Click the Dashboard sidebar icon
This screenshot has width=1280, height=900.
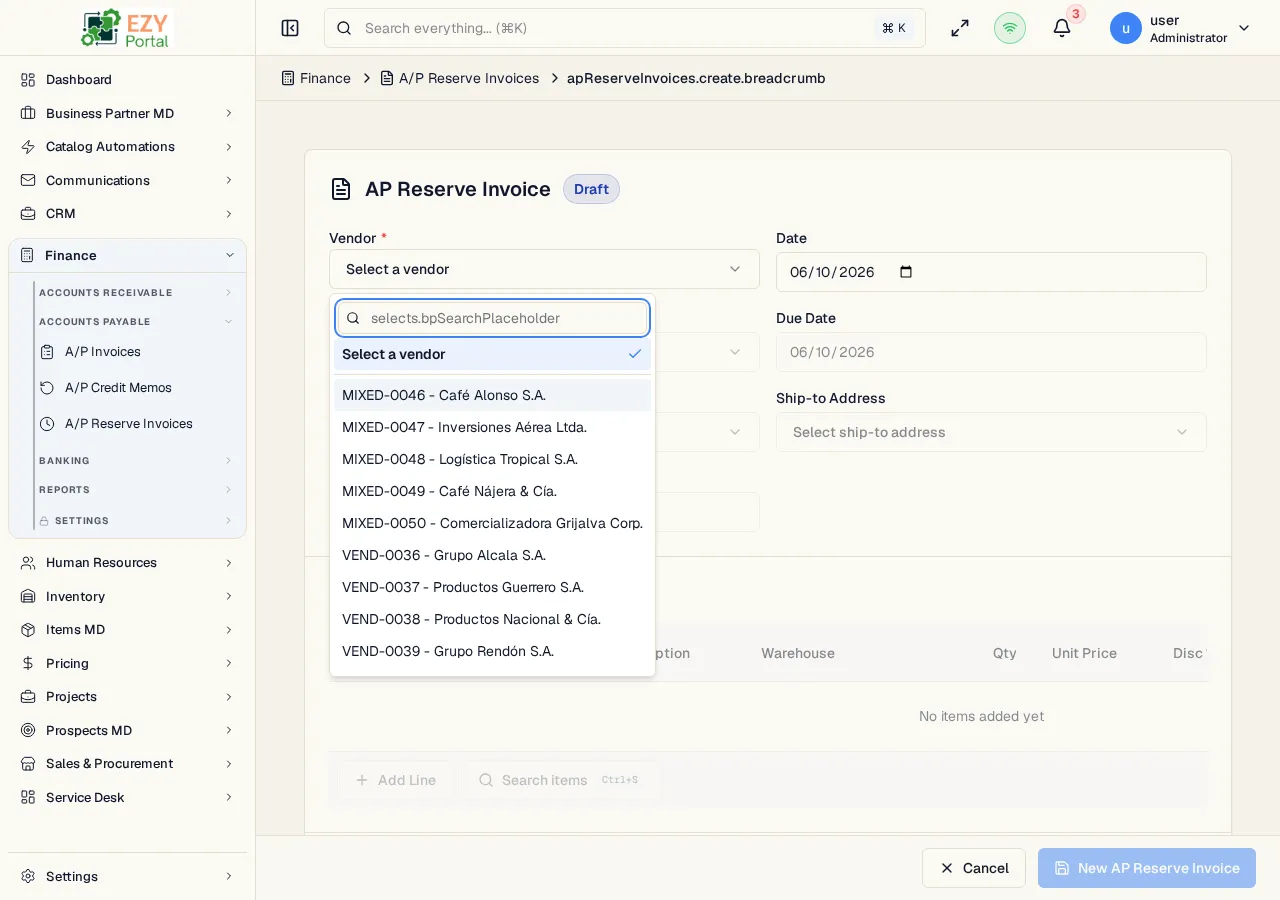click(x=28, y=79)
